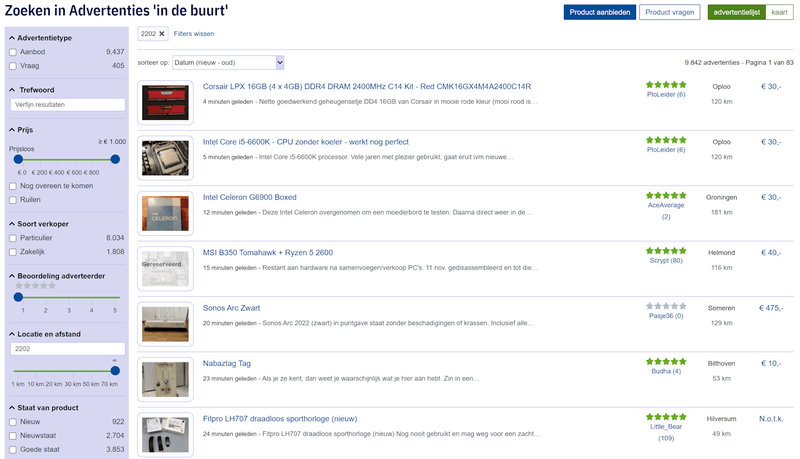The image size is (800, 459).
Task: Open the Corsair LPX 16GB DDR4 listing title
Action: (367, 87)
